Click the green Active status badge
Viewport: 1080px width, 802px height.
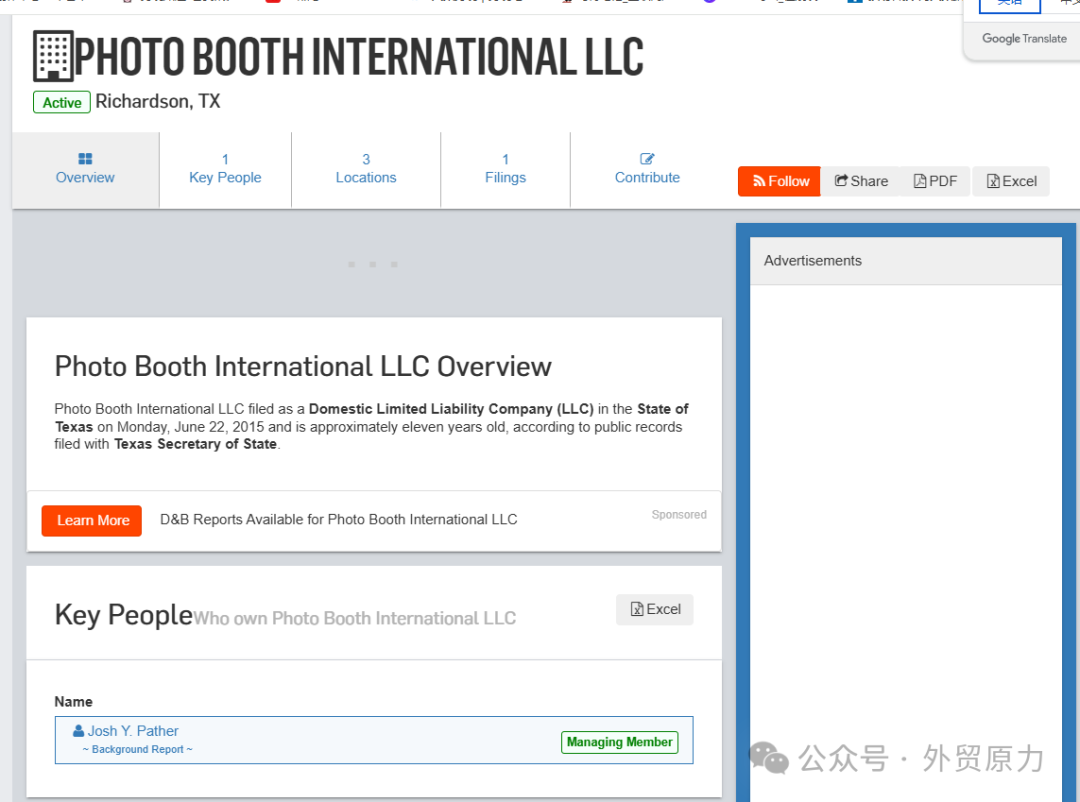pos(62,102)
